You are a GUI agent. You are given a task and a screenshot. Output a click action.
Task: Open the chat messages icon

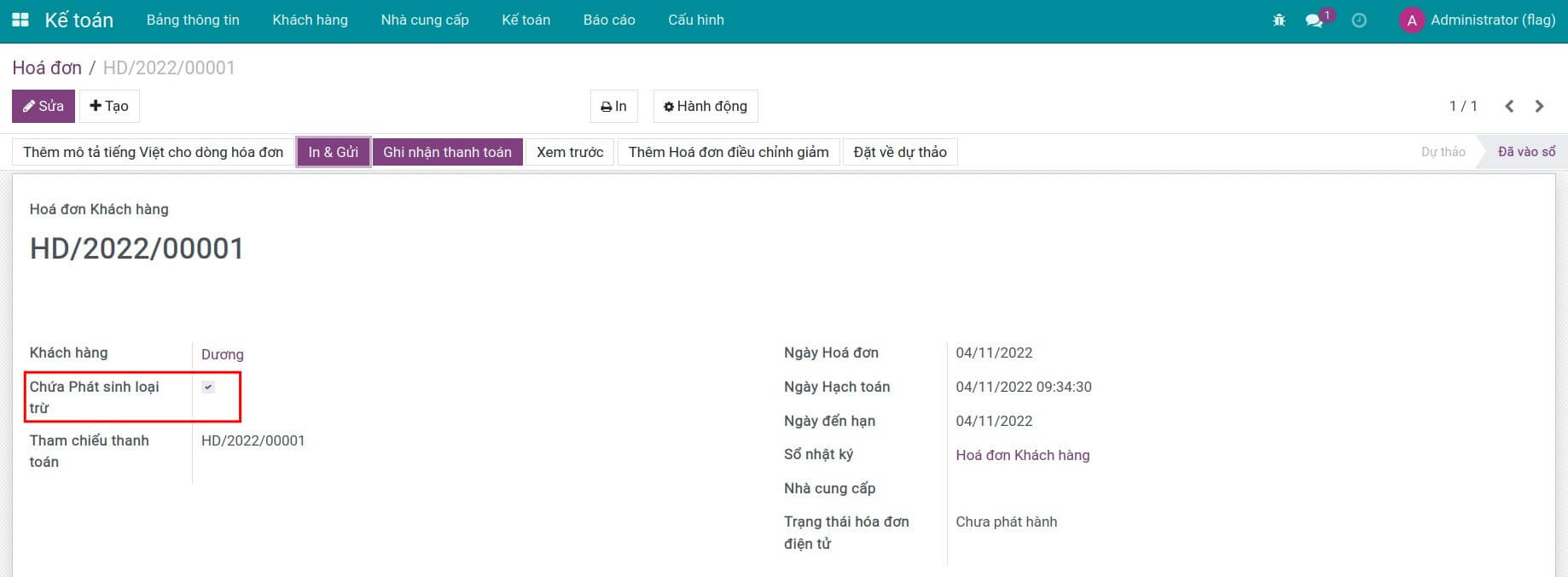pos(1315,20)
